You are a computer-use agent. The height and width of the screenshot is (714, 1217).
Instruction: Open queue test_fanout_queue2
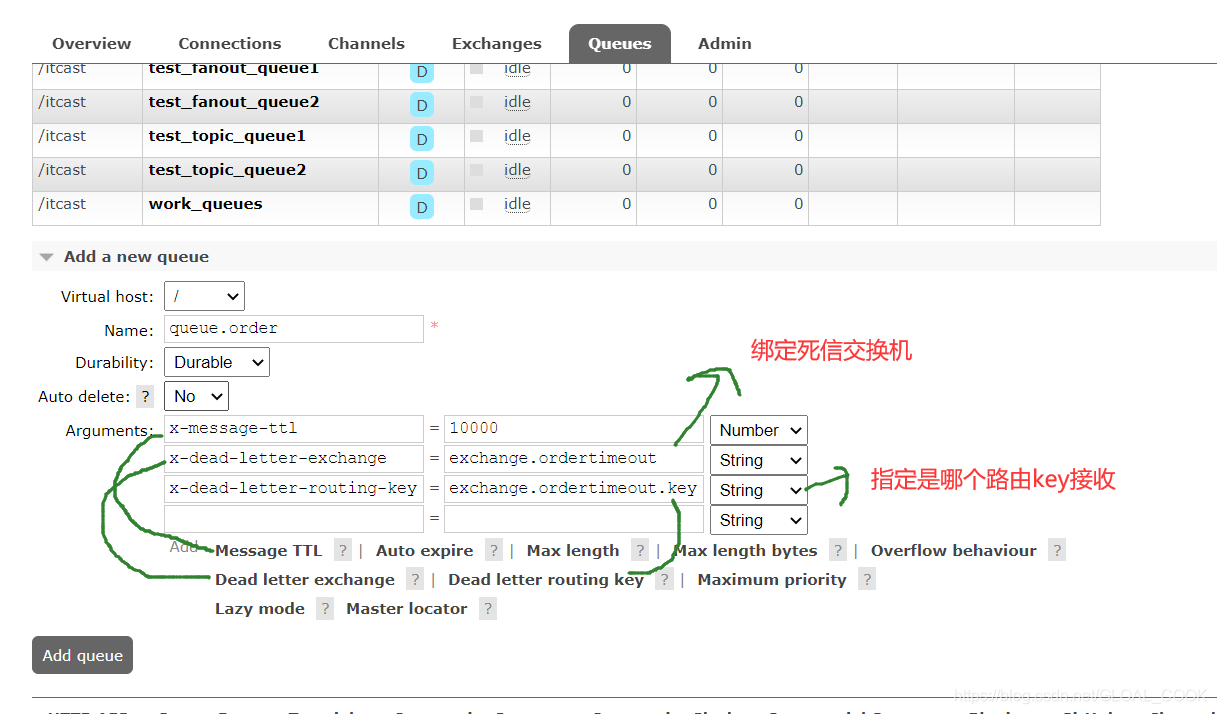point(234,102)
